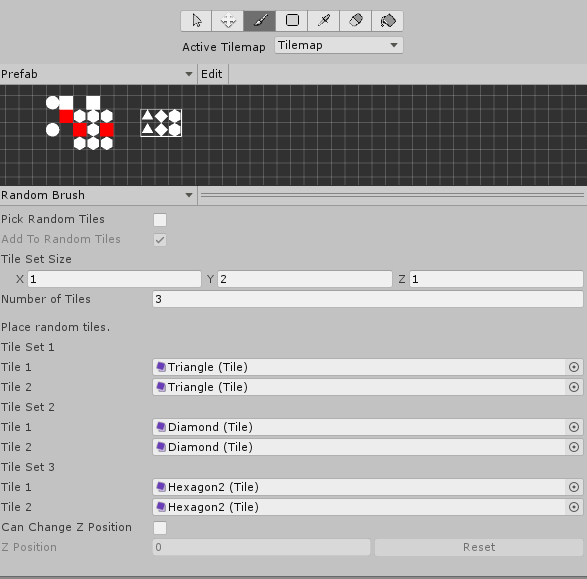This screenshot has width=587, height=579.
Task: Enable Can Change Z Position checkbox
Action: [x=160, y=528]
